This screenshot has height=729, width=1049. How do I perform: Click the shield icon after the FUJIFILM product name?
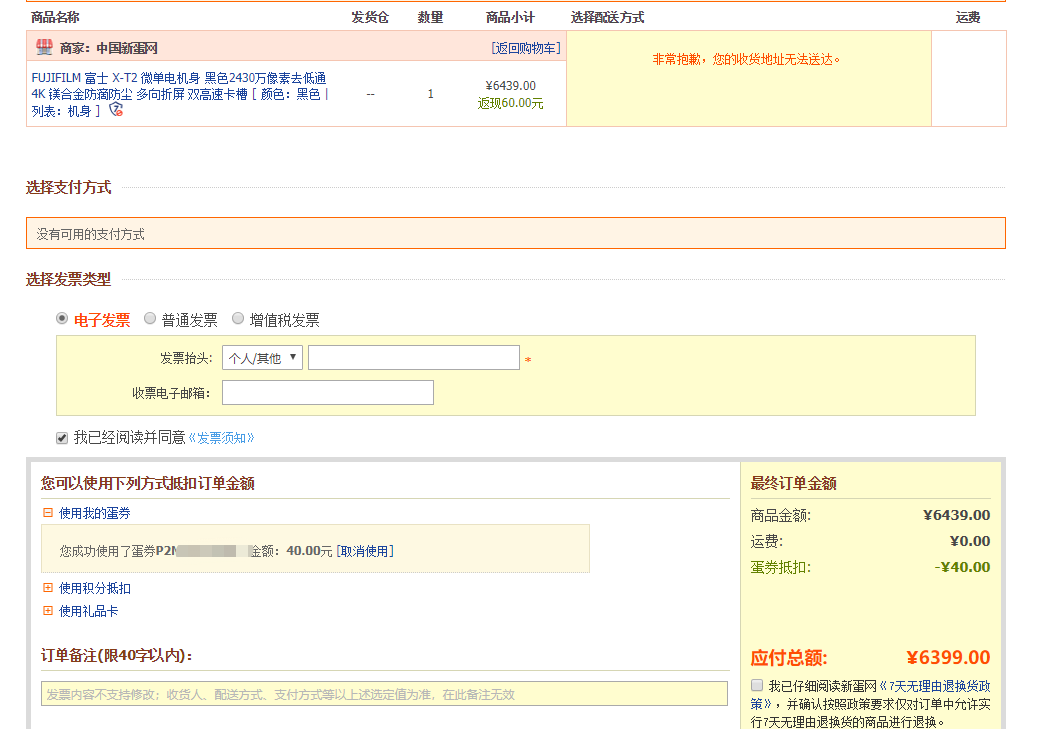[x=116, y=110]
